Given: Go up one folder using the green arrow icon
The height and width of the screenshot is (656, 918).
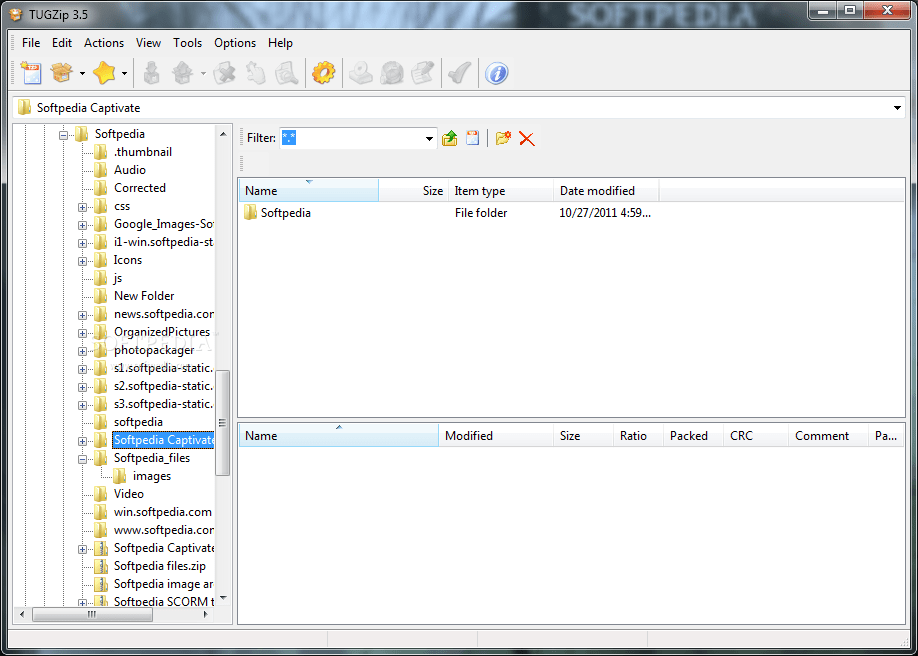Looking at the screenshot, I should pos(450,139).
